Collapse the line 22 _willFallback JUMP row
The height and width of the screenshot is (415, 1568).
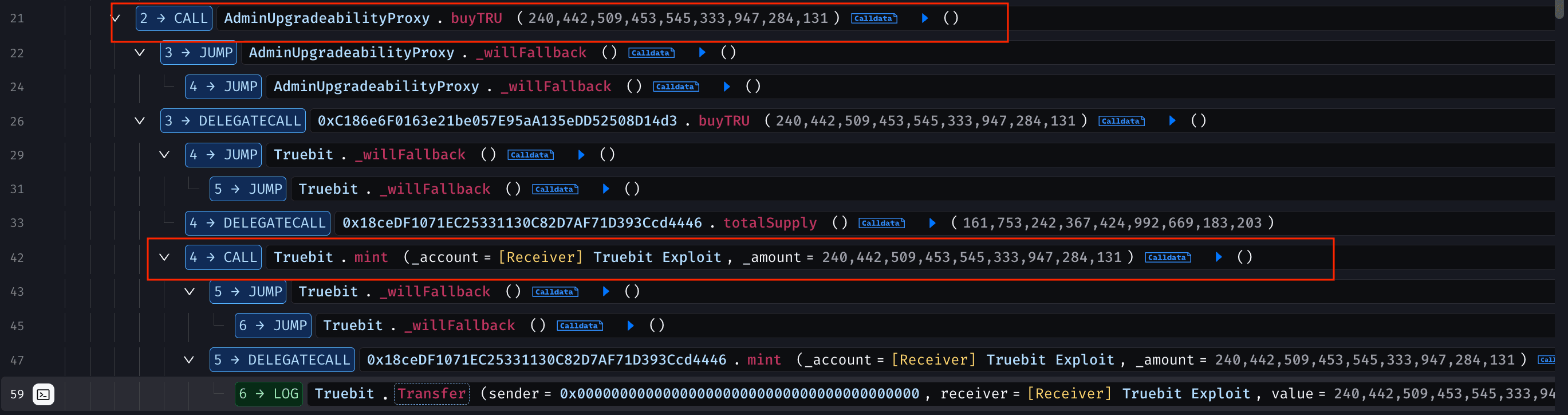[x=139, y=52]
